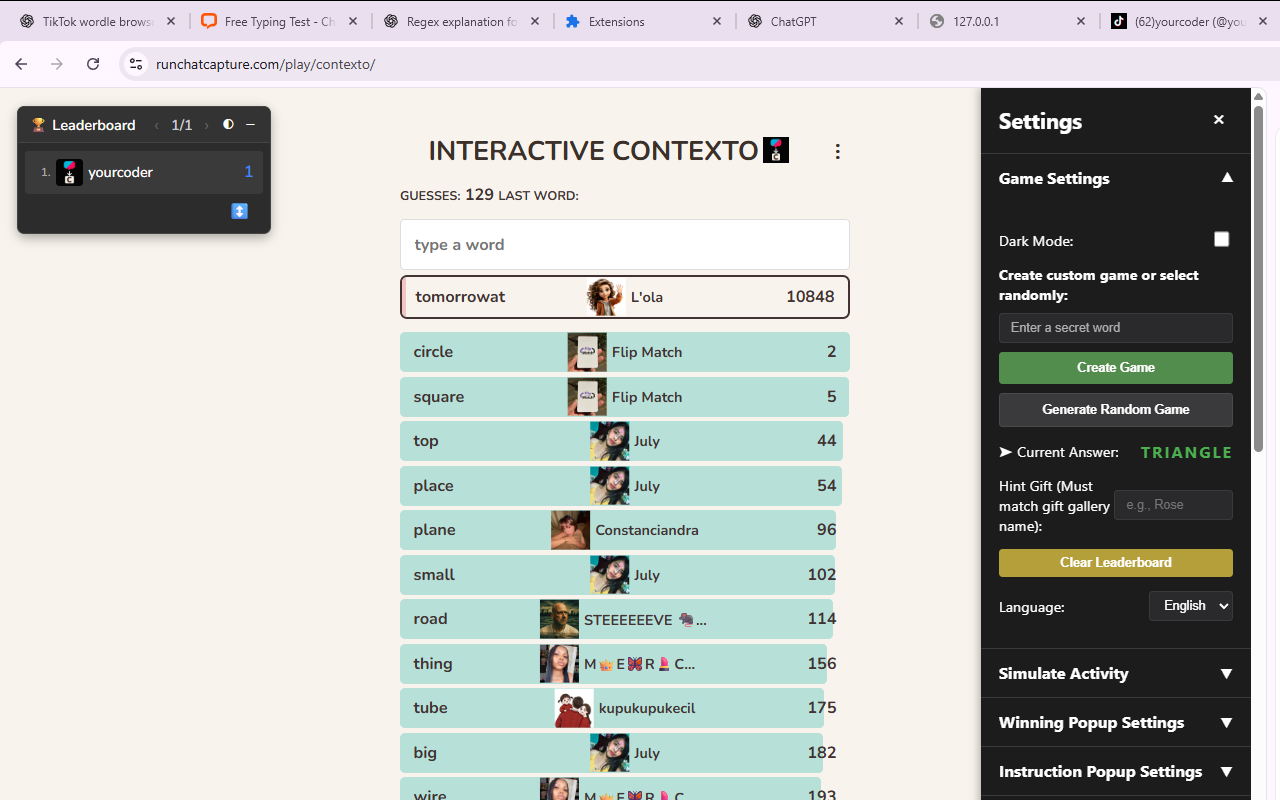The height and width of the screenshot is (800, 1280).
Task: Switch to the Extensions tab
Action: tap(643, 21)
